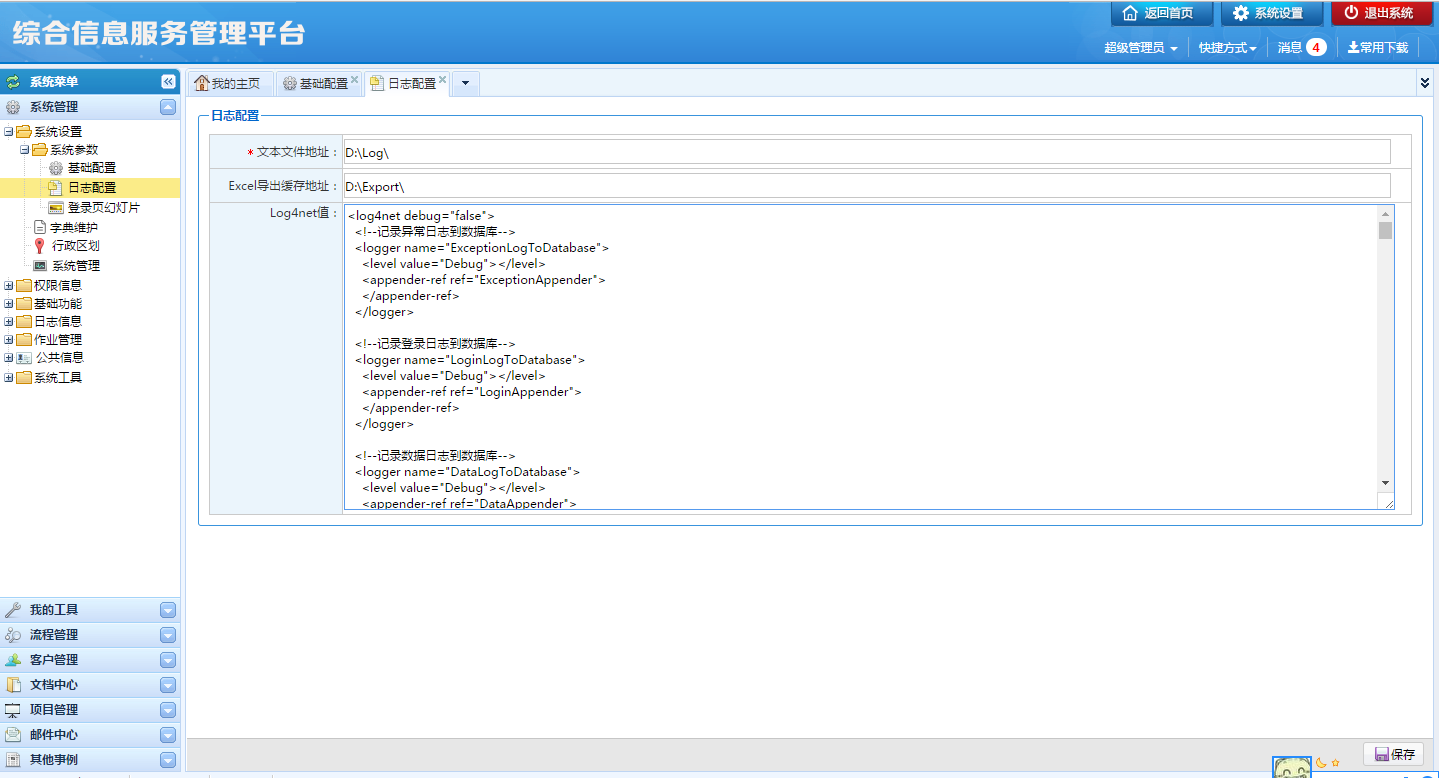The width and height of the screenshot is (1439, 778).
Task: Open 消息 notifications with 4 badge
Action: click(1302, 47)
